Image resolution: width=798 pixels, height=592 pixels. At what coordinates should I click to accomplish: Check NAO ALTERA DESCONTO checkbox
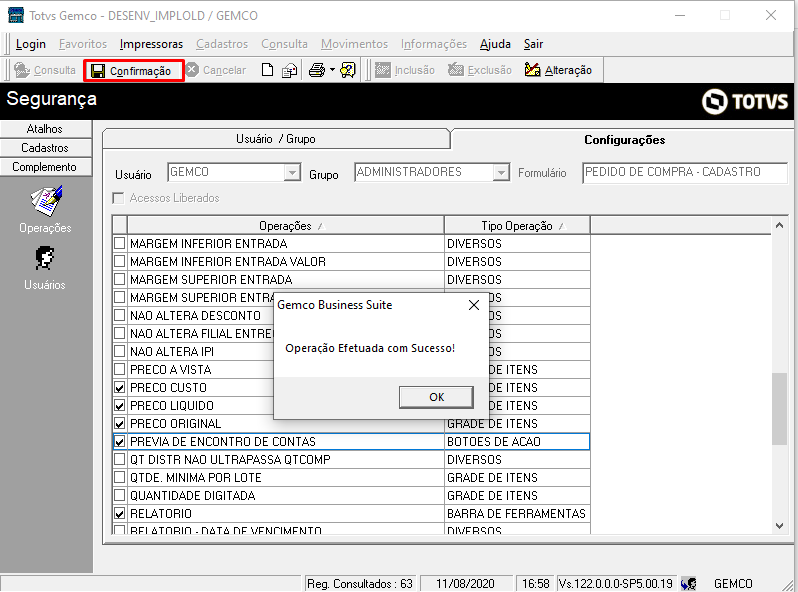(x=120, y=315)
